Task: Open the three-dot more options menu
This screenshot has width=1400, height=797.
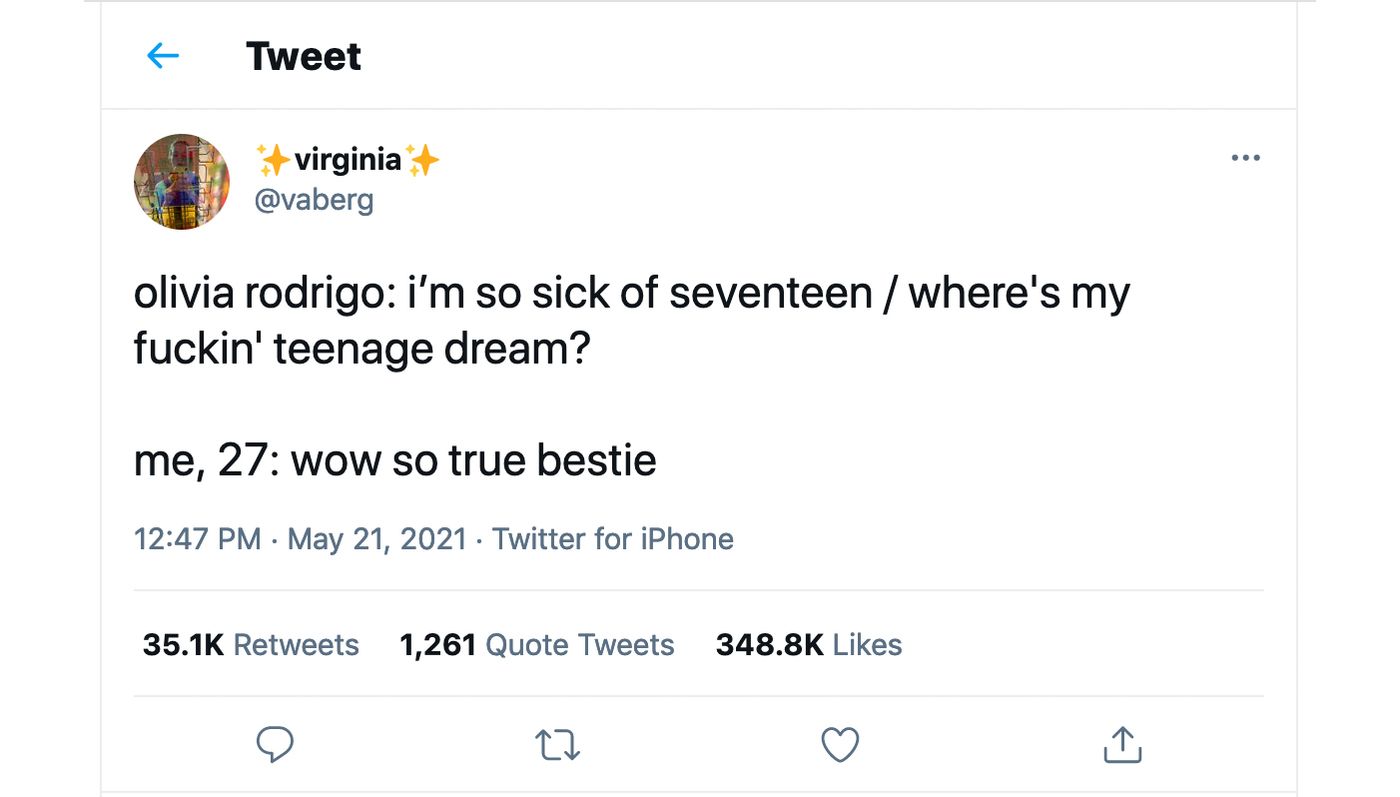Action: click(1245, 158)
